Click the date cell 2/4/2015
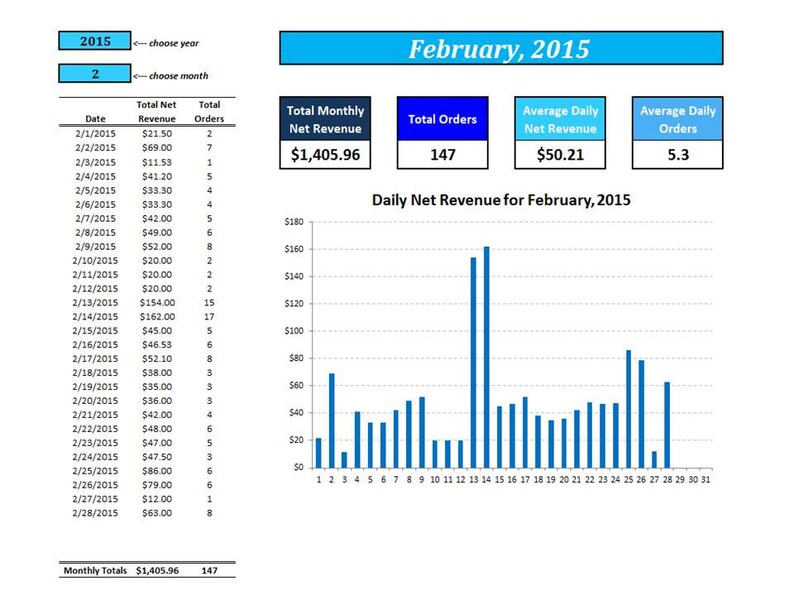Viewport: 794px width, 596px height. pos(95,177)
